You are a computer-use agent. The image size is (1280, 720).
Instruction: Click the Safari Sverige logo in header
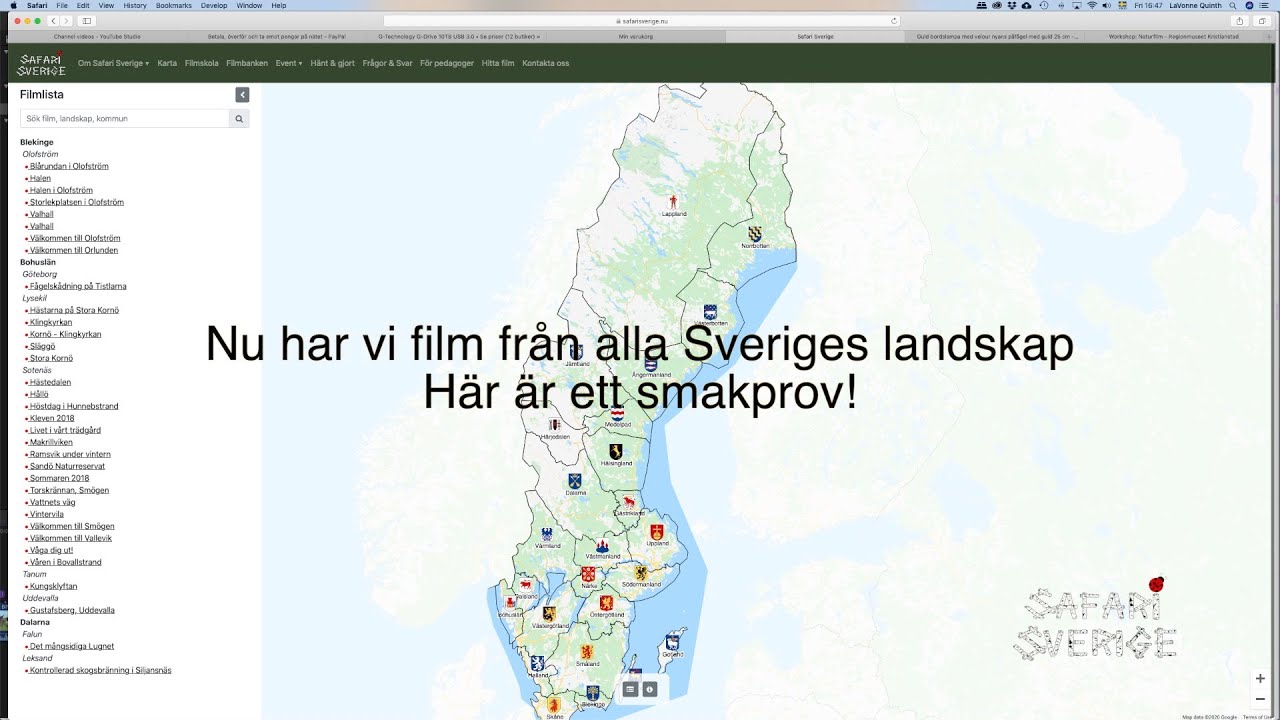tap(41, 63)
